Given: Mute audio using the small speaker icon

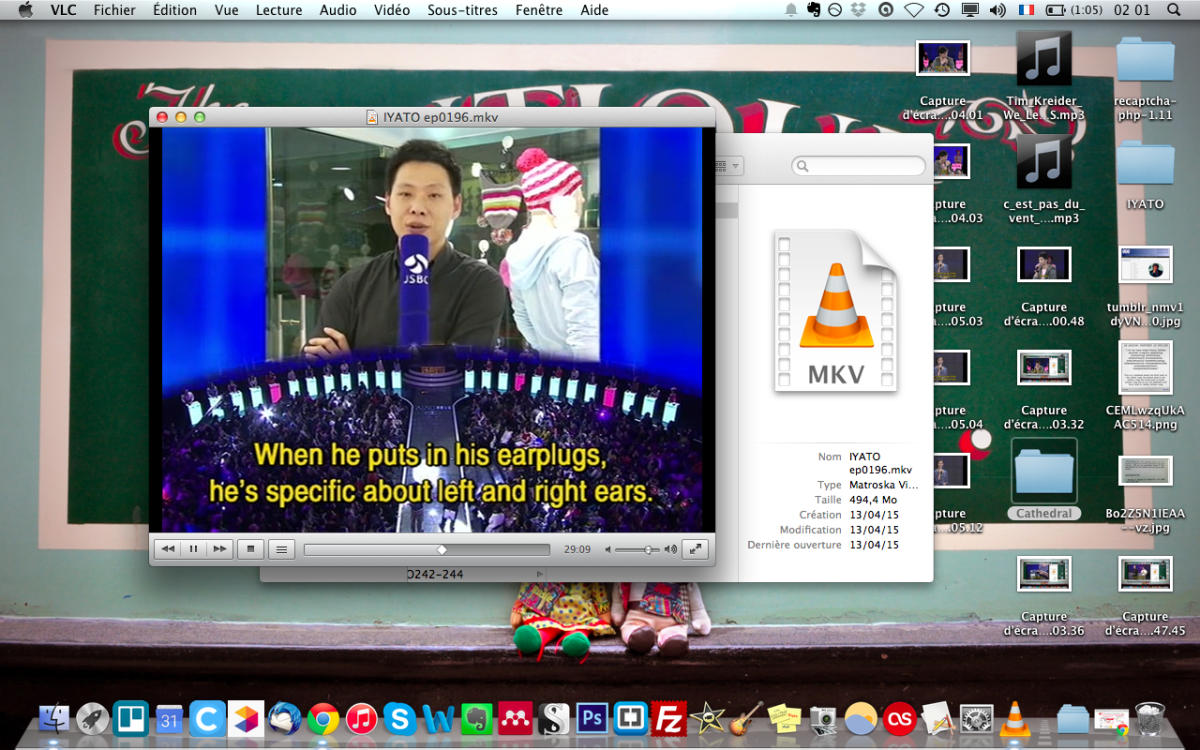Looking at the screenshot, I should 608,550.
